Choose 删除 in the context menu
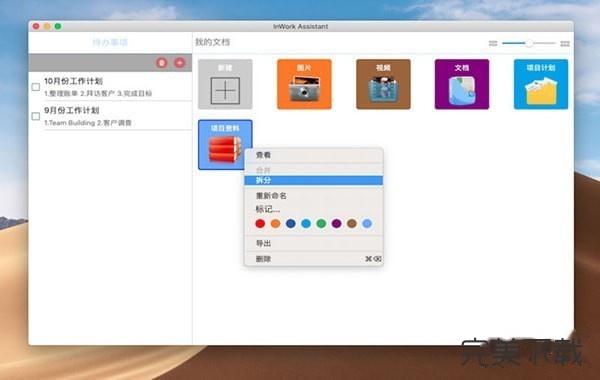Viewport: 600px width, 380px height. tap(313, 259)
